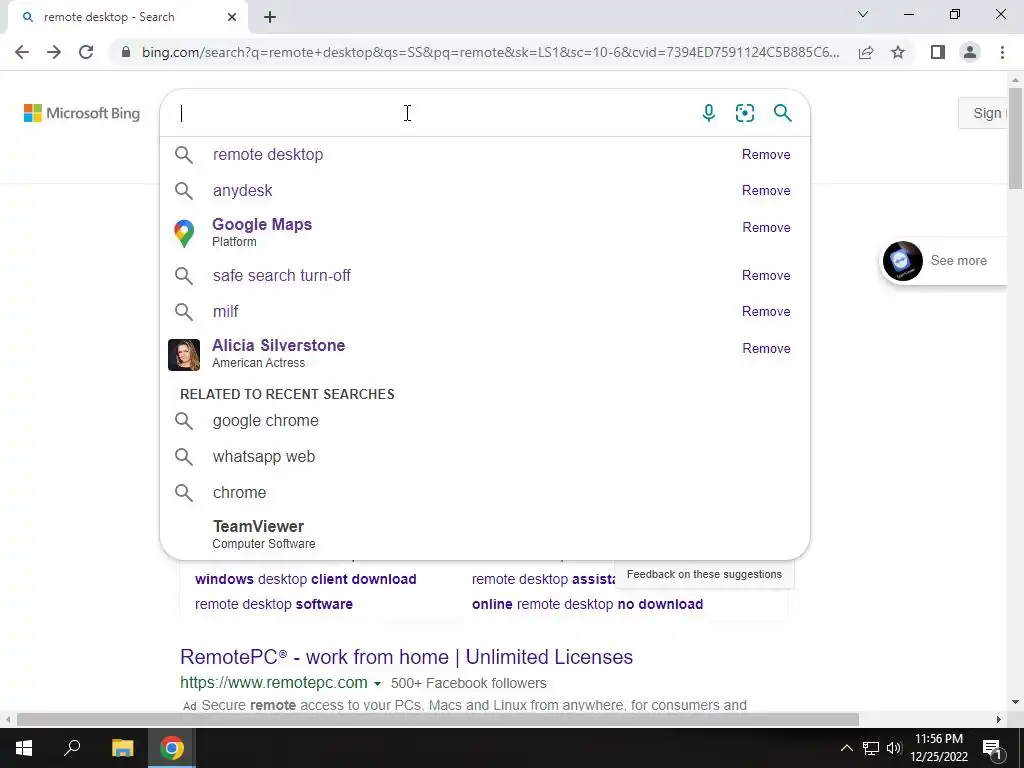The height and width of the screenshot is (768, 1024).
Task: Open a new tab with plus icon
Action: [x=270, y=17]
